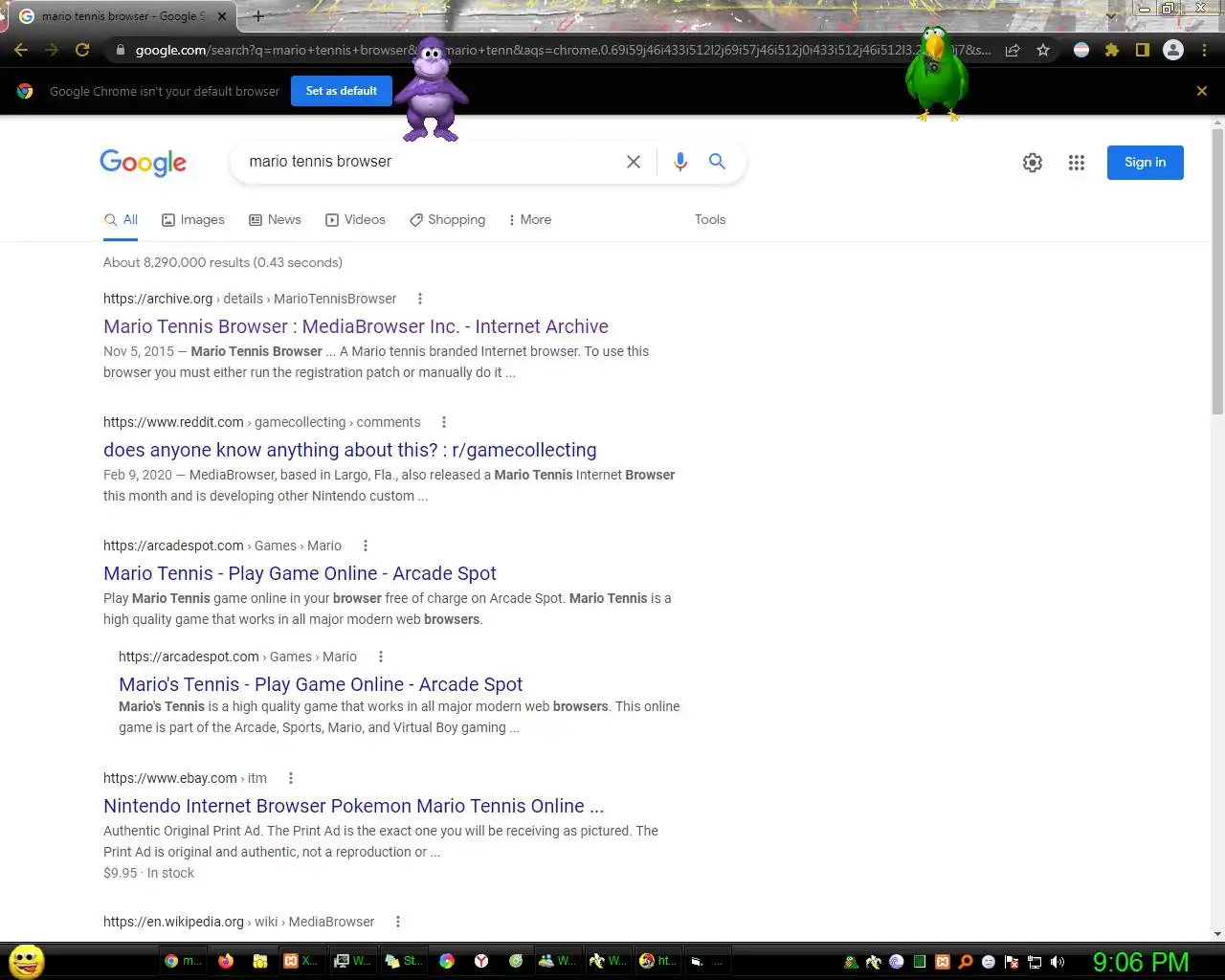1225x980 pixels.
Task: Submit search with the magnifier icon
Action: tap(717, 162)
